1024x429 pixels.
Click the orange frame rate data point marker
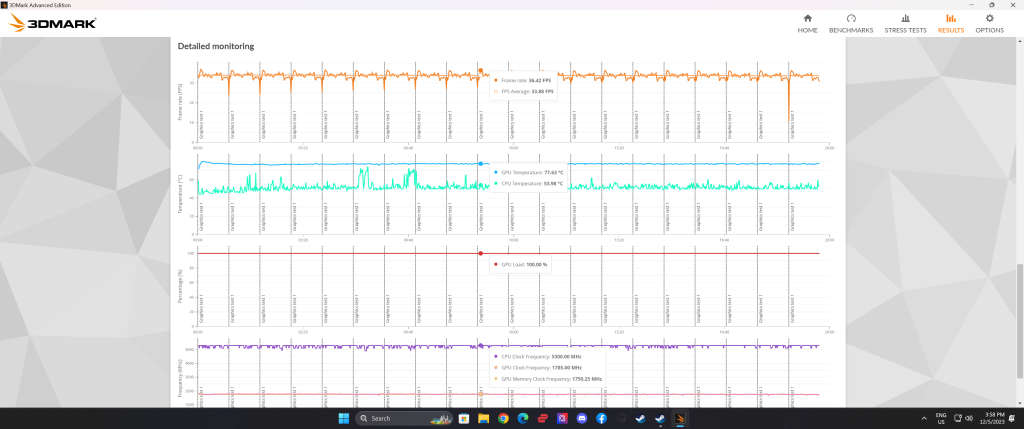481,71
